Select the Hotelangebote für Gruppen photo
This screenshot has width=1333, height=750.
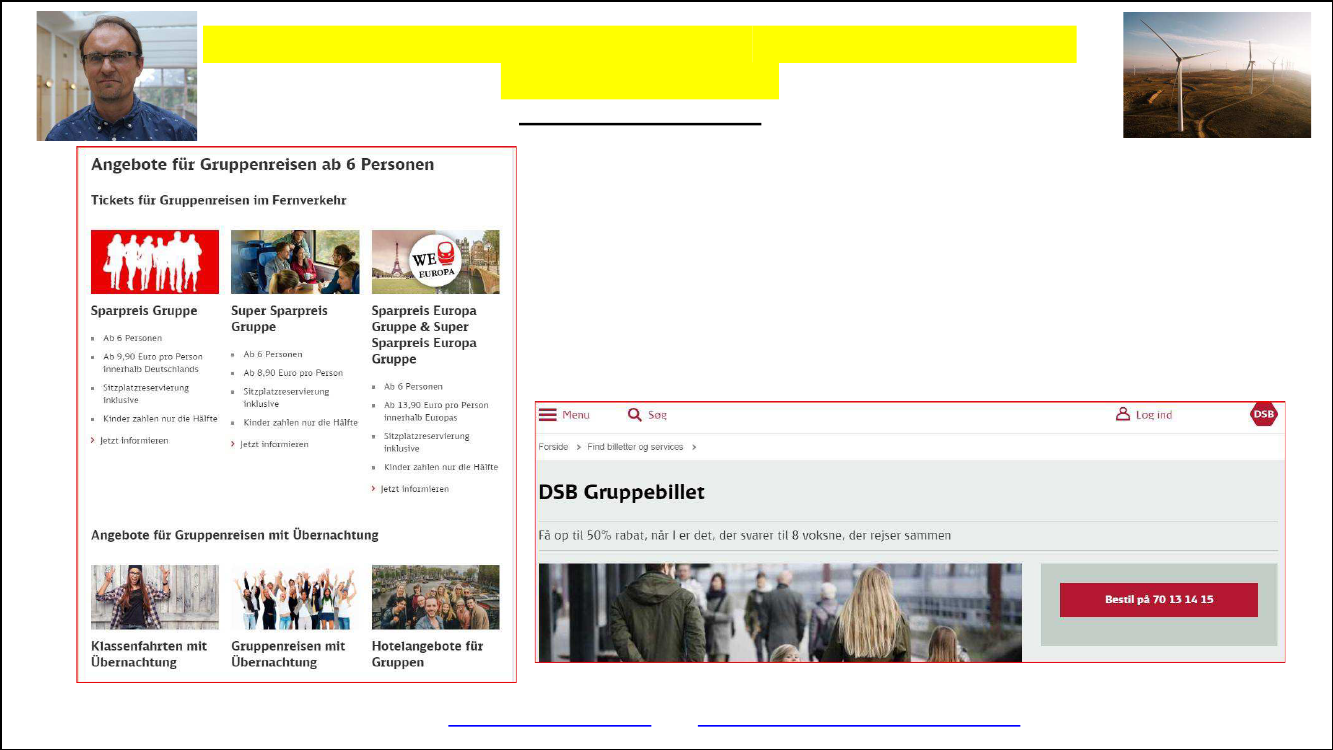pyautogui.click(x=435, y=597)
